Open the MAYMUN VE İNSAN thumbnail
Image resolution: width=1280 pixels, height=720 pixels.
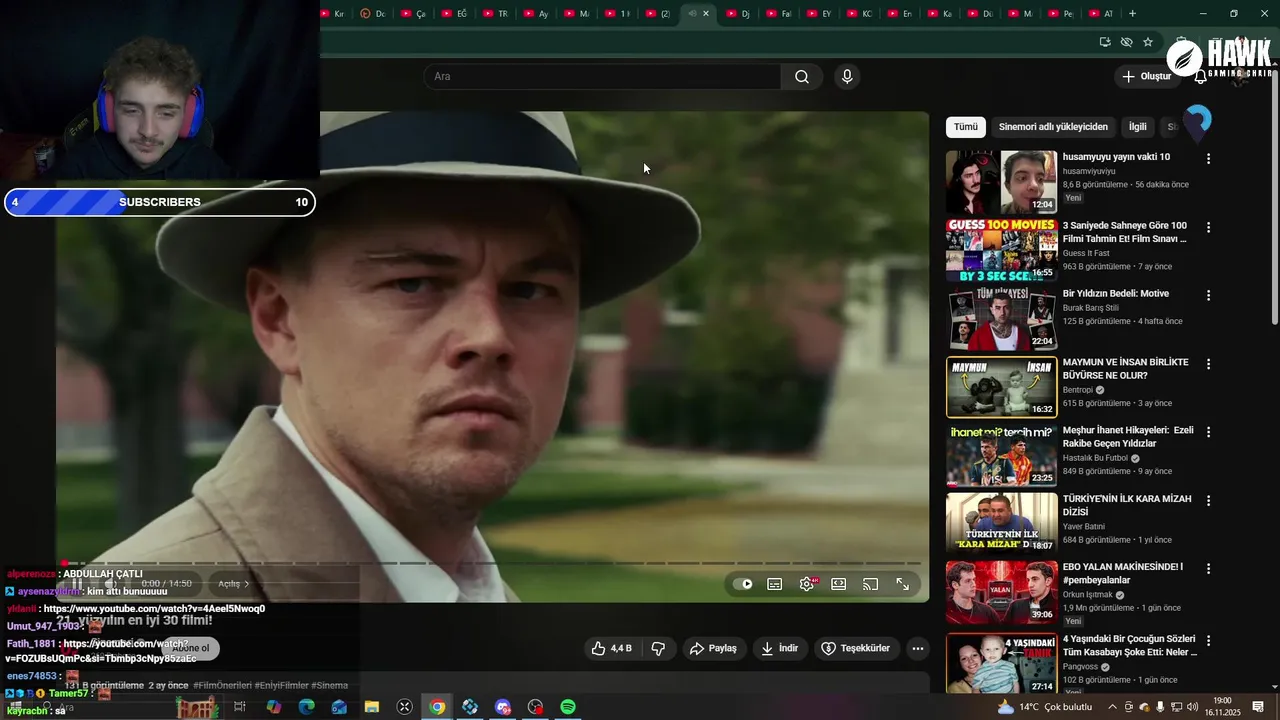coord(1001,387)
